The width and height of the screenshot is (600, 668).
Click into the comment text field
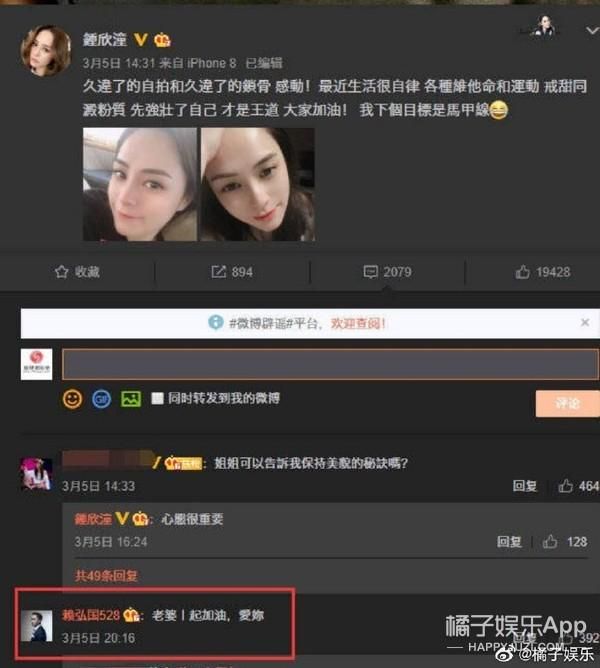click(330, 364)
